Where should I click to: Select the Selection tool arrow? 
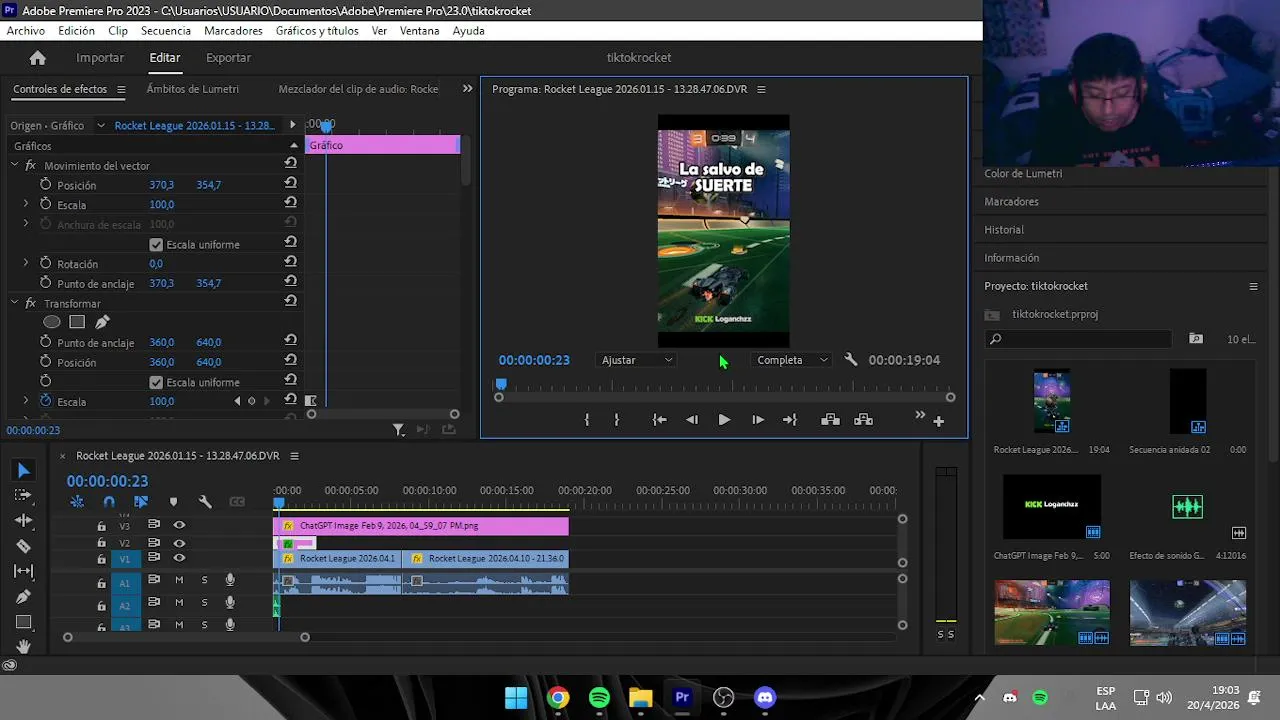24,470
